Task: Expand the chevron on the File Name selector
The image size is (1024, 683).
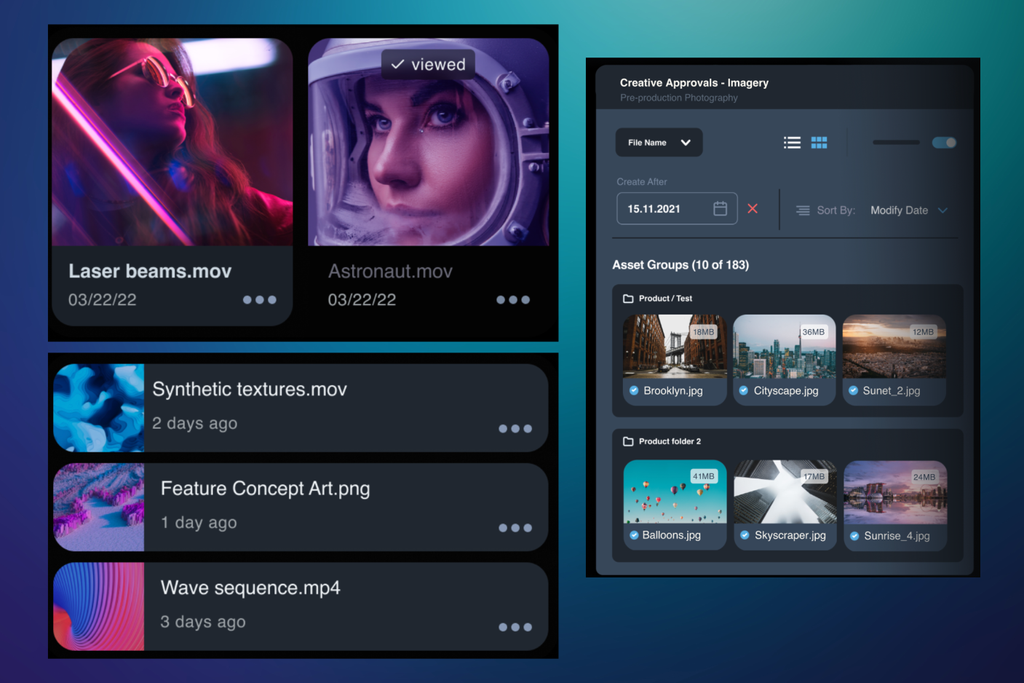Action: click(686, 142)
